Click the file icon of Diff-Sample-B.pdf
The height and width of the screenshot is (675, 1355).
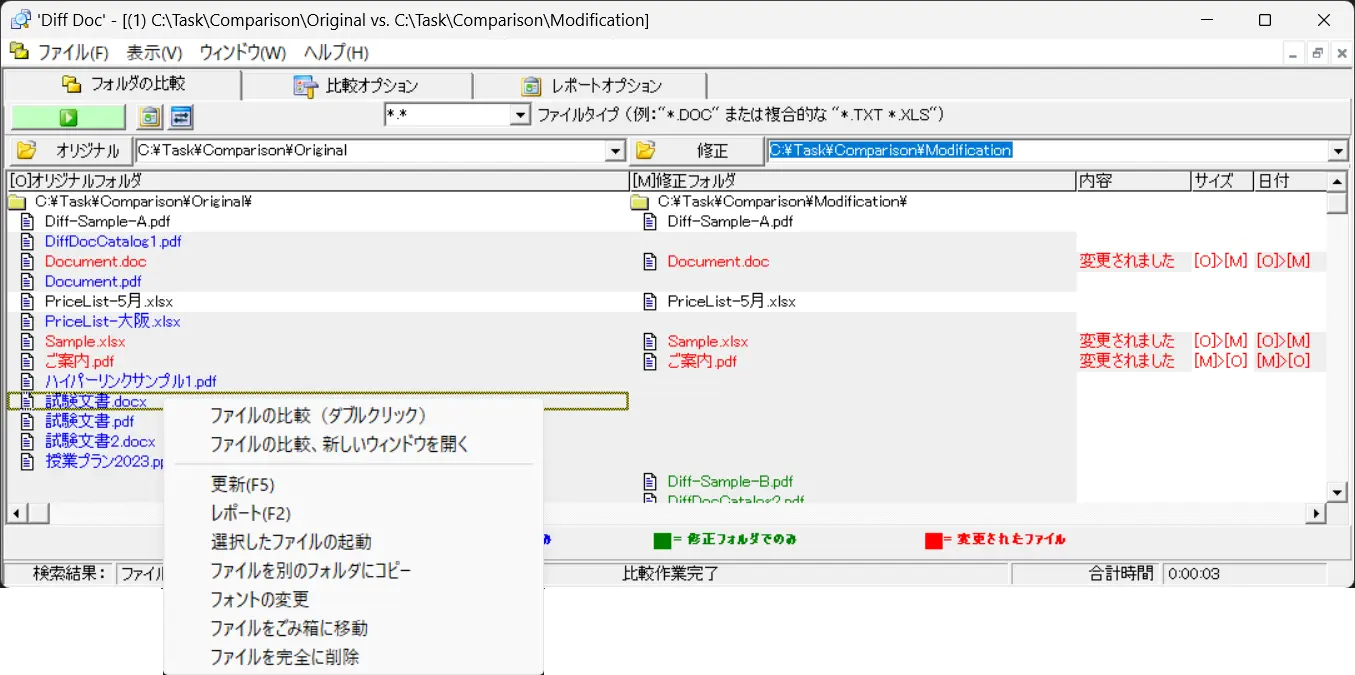click(651, 481)
